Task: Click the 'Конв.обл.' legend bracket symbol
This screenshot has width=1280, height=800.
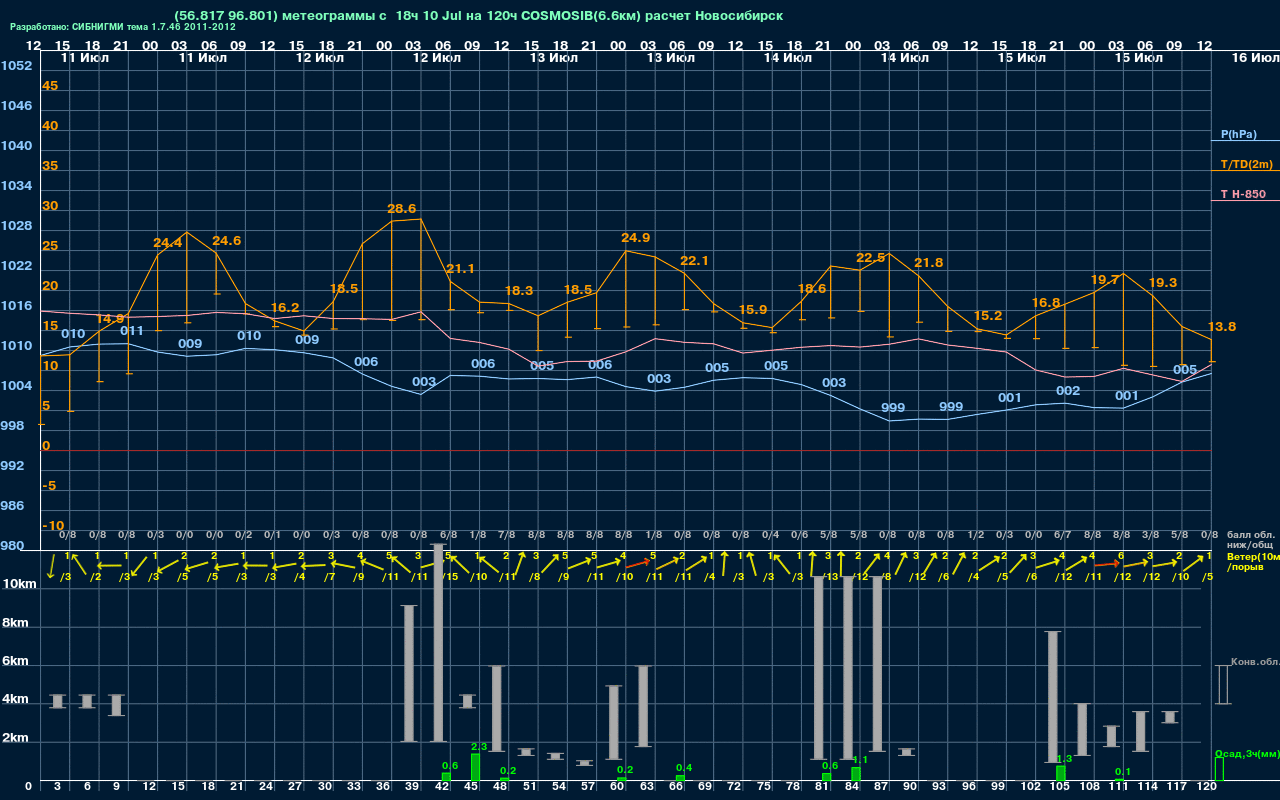Action: (1222, 684)
